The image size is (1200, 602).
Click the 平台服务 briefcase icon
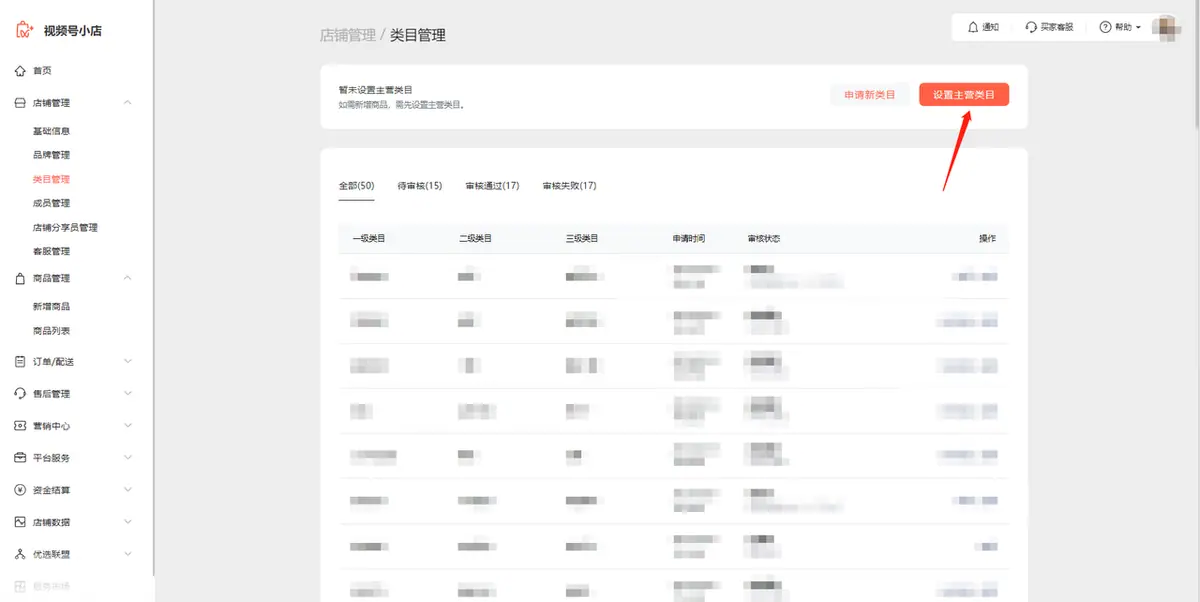[x=20, y=458]
